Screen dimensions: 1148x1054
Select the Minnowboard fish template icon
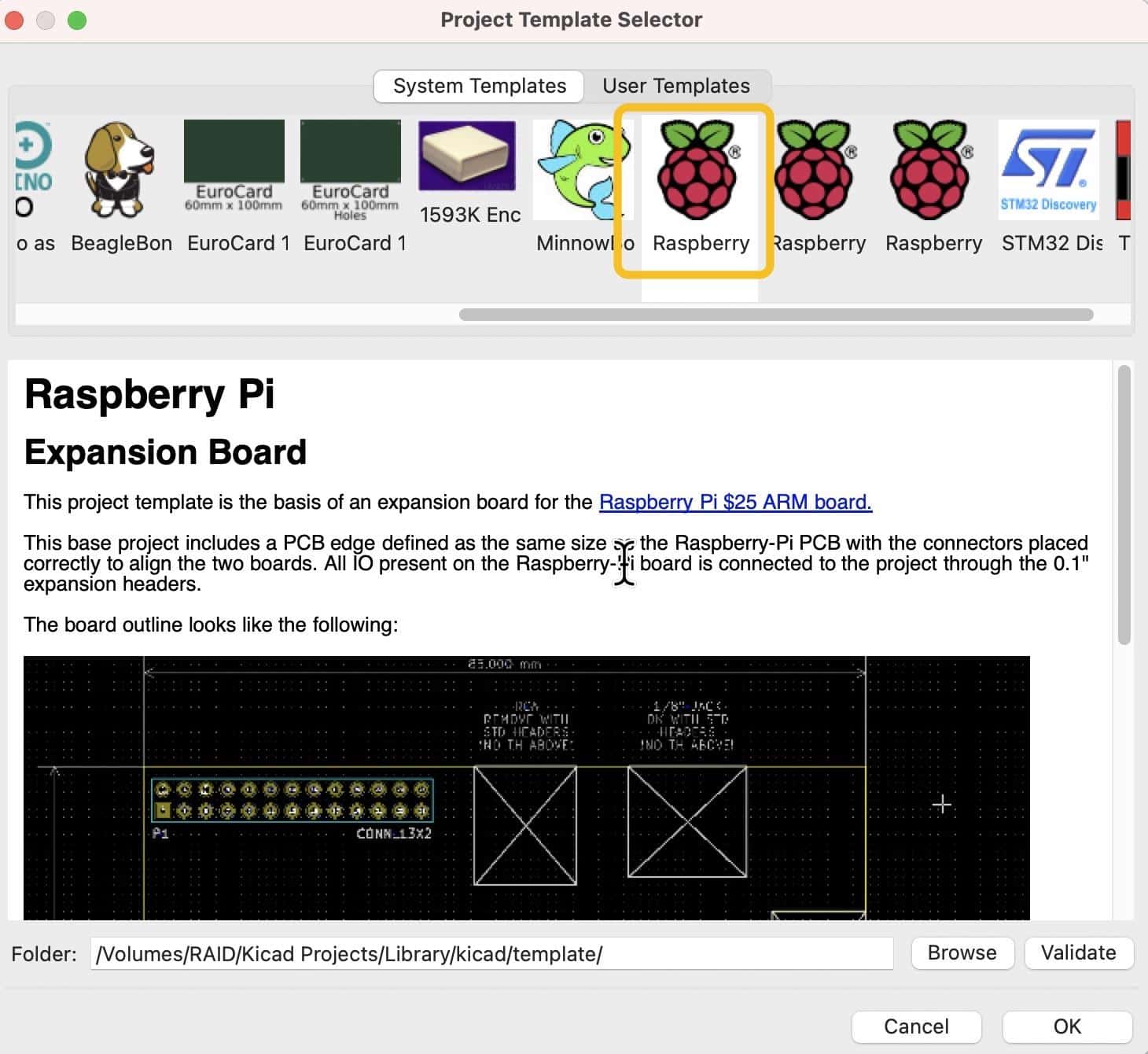[x=582, y=170]
